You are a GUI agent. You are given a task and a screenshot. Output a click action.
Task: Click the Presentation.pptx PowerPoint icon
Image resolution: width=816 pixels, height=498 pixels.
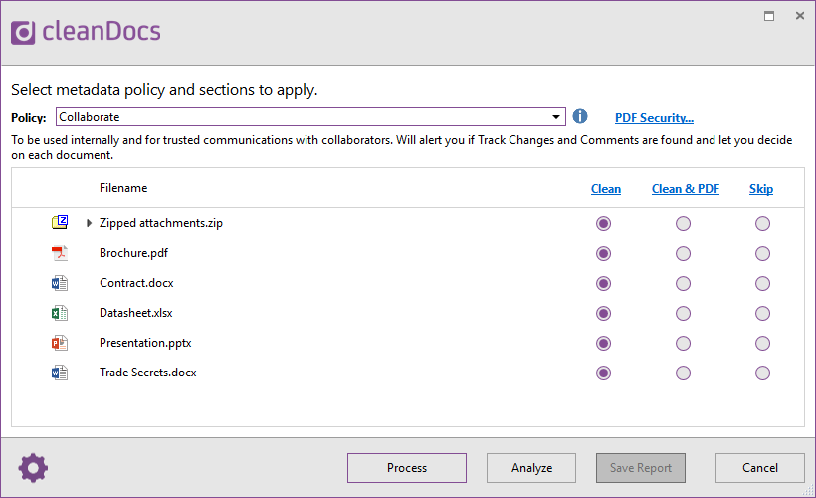60,343
